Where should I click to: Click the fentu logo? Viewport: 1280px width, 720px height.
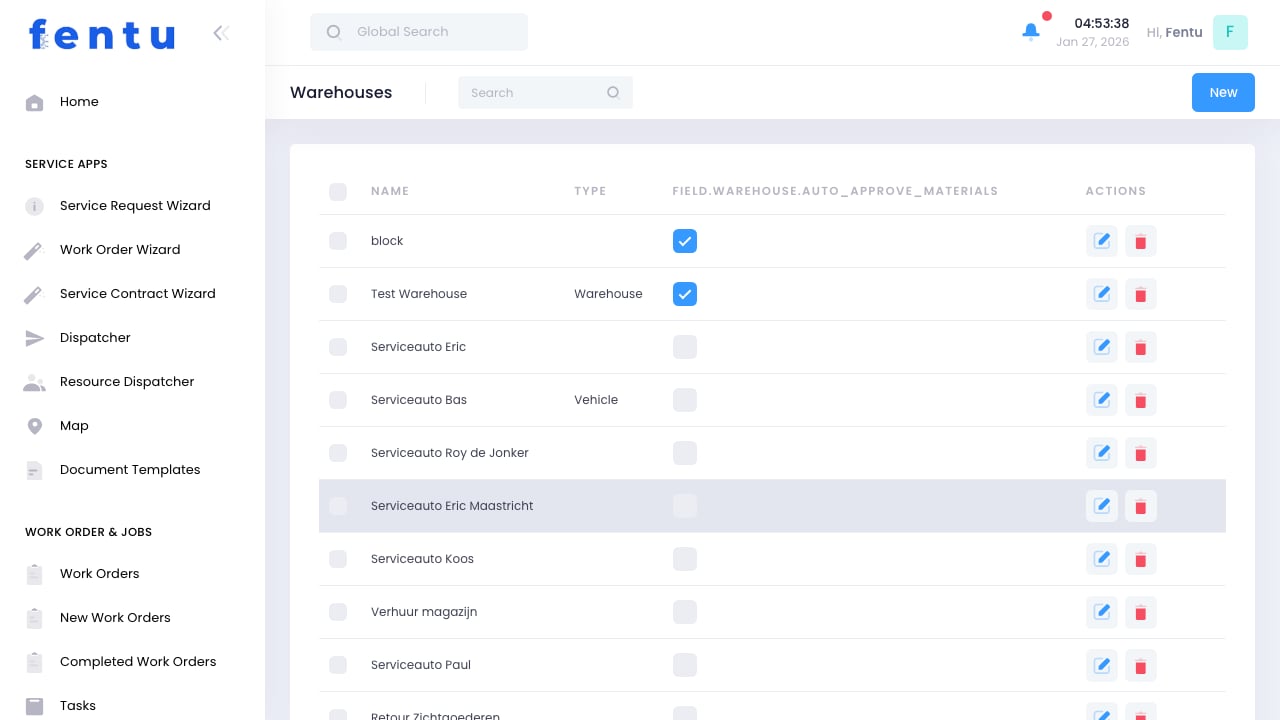pos(102,35)
